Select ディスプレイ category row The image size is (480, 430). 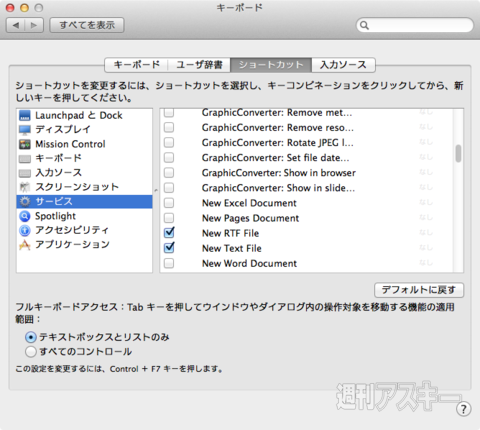(x=84, y=130)
